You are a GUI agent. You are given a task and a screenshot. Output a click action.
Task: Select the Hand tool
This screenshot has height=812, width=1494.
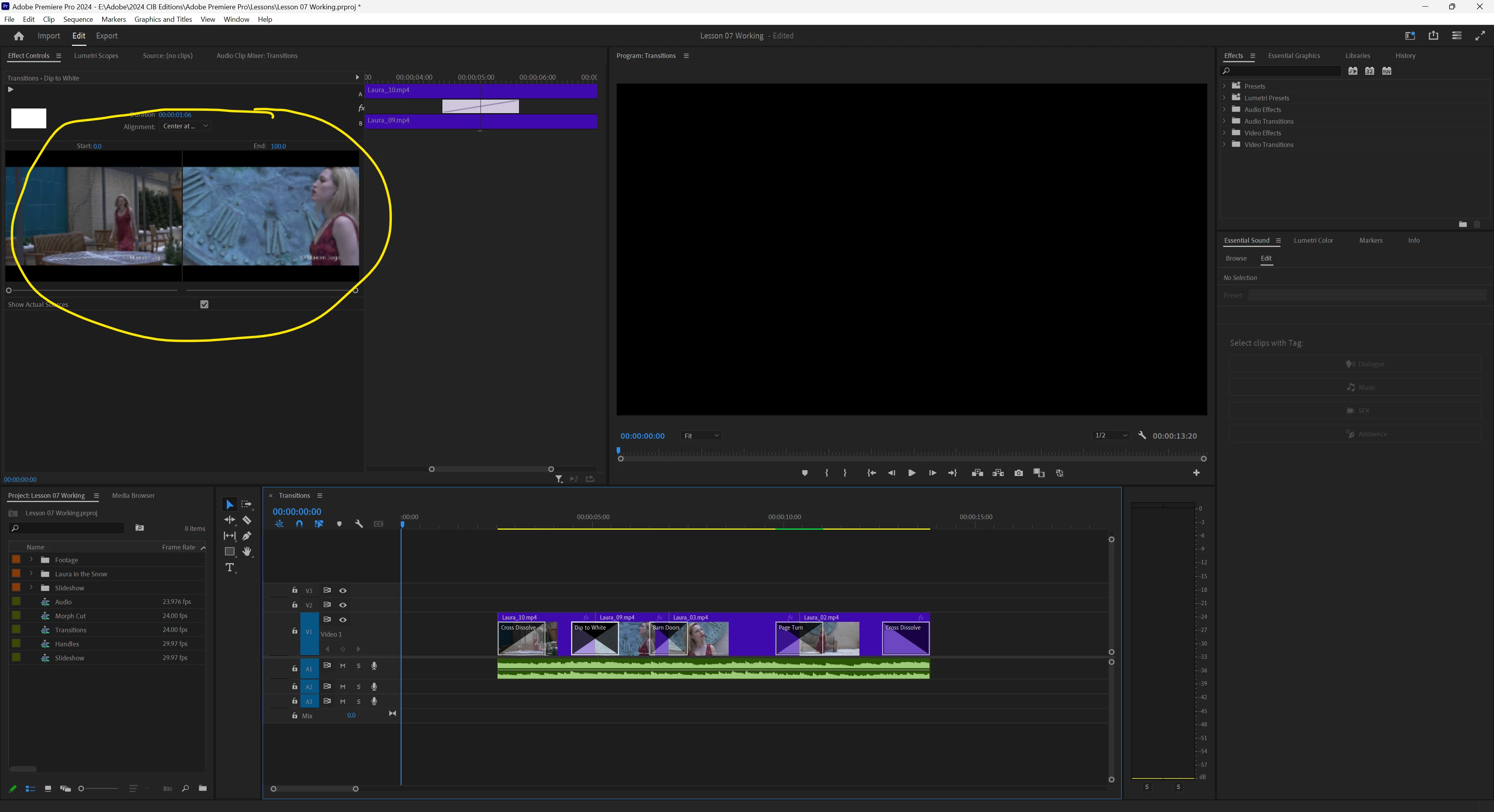click(x=247, y=551)
